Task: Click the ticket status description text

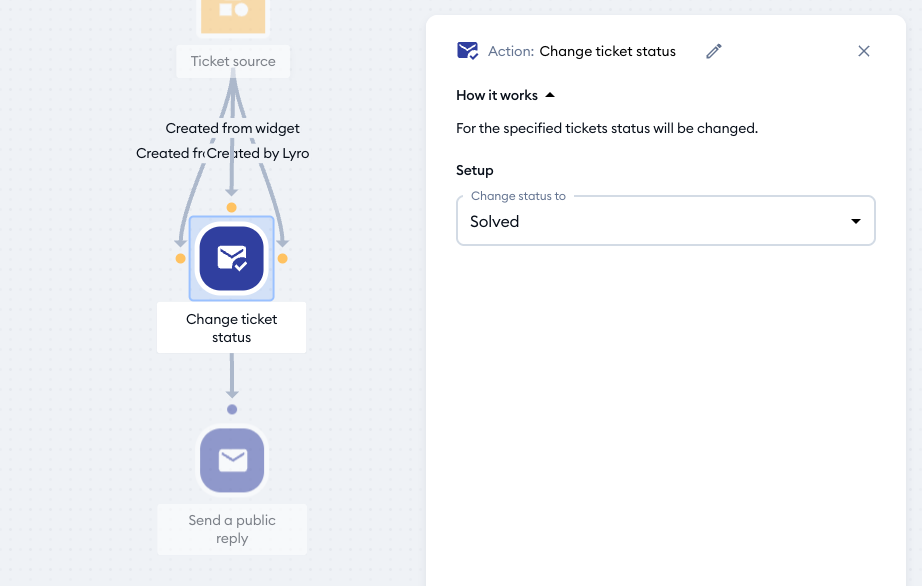Action: click(x=607, y=128)
